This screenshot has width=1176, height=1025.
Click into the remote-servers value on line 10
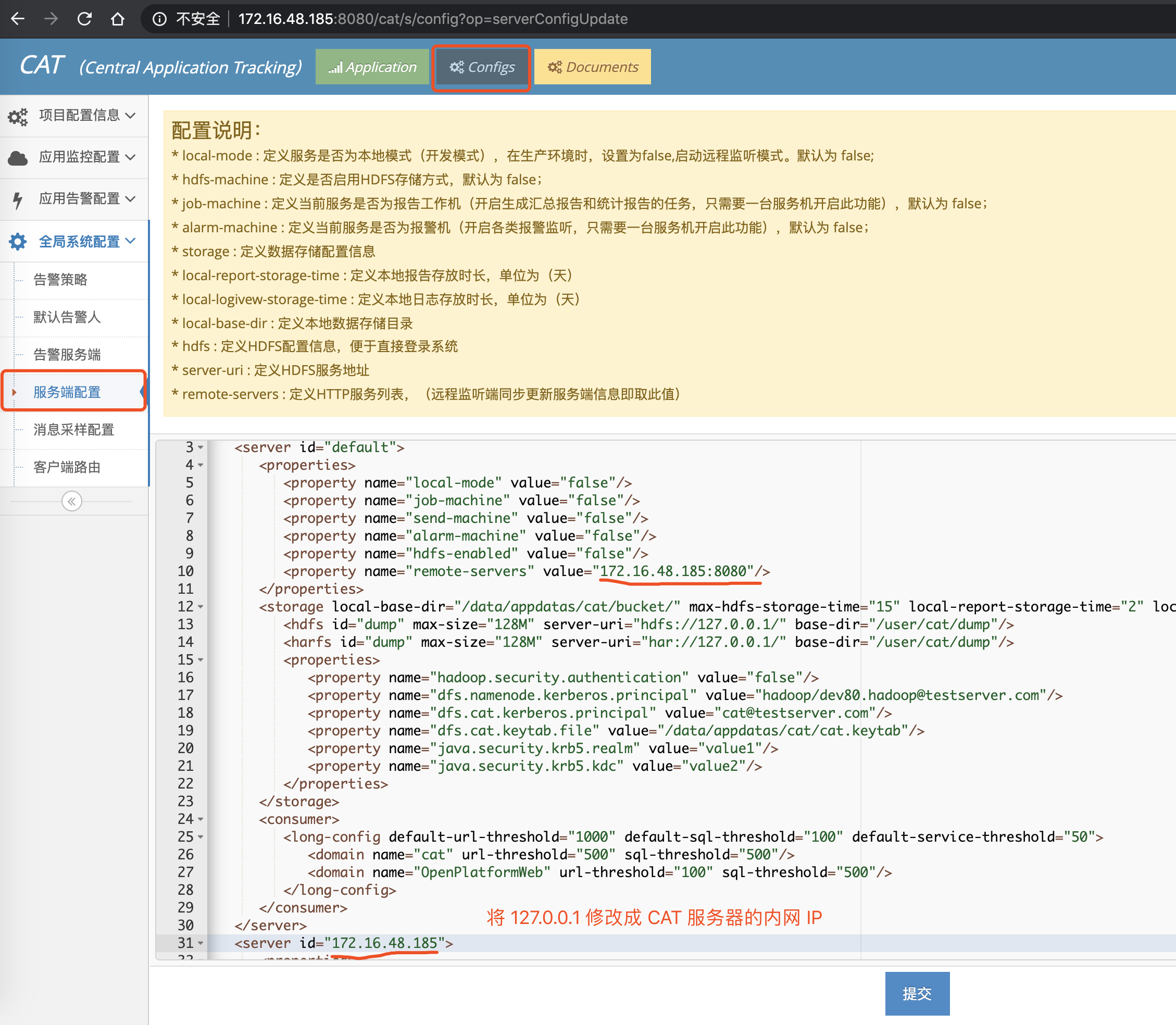[x=673, y=571]
